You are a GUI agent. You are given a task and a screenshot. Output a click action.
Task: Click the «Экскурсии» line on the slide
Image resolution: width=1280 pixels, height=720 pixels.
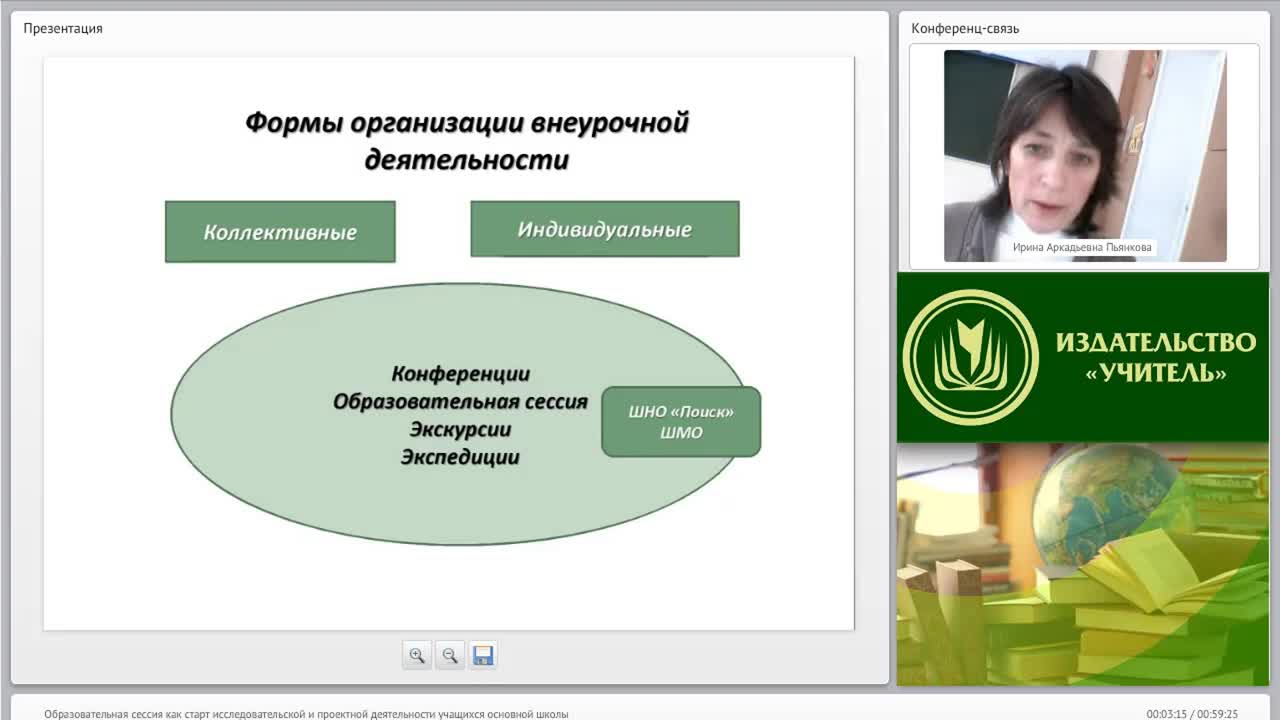coord(460,430)
